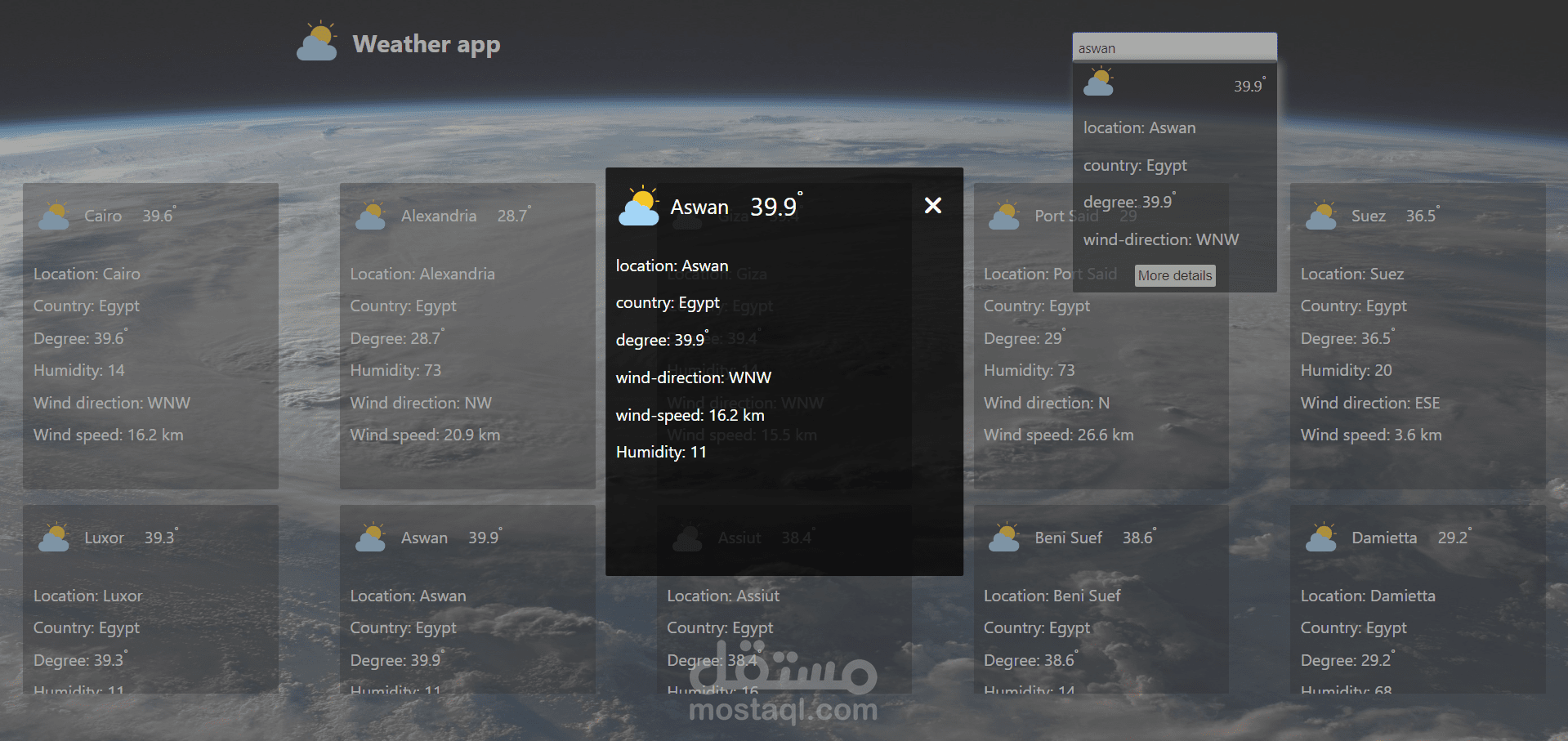1568x741 pixels.
Task: Focus the search field containing aswan
Action: 1174,47
